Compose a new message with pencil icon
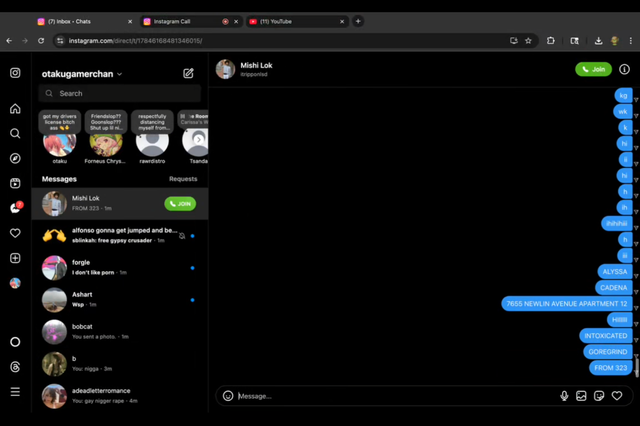Viewport: 640px width, 426px height. [188, 73]
